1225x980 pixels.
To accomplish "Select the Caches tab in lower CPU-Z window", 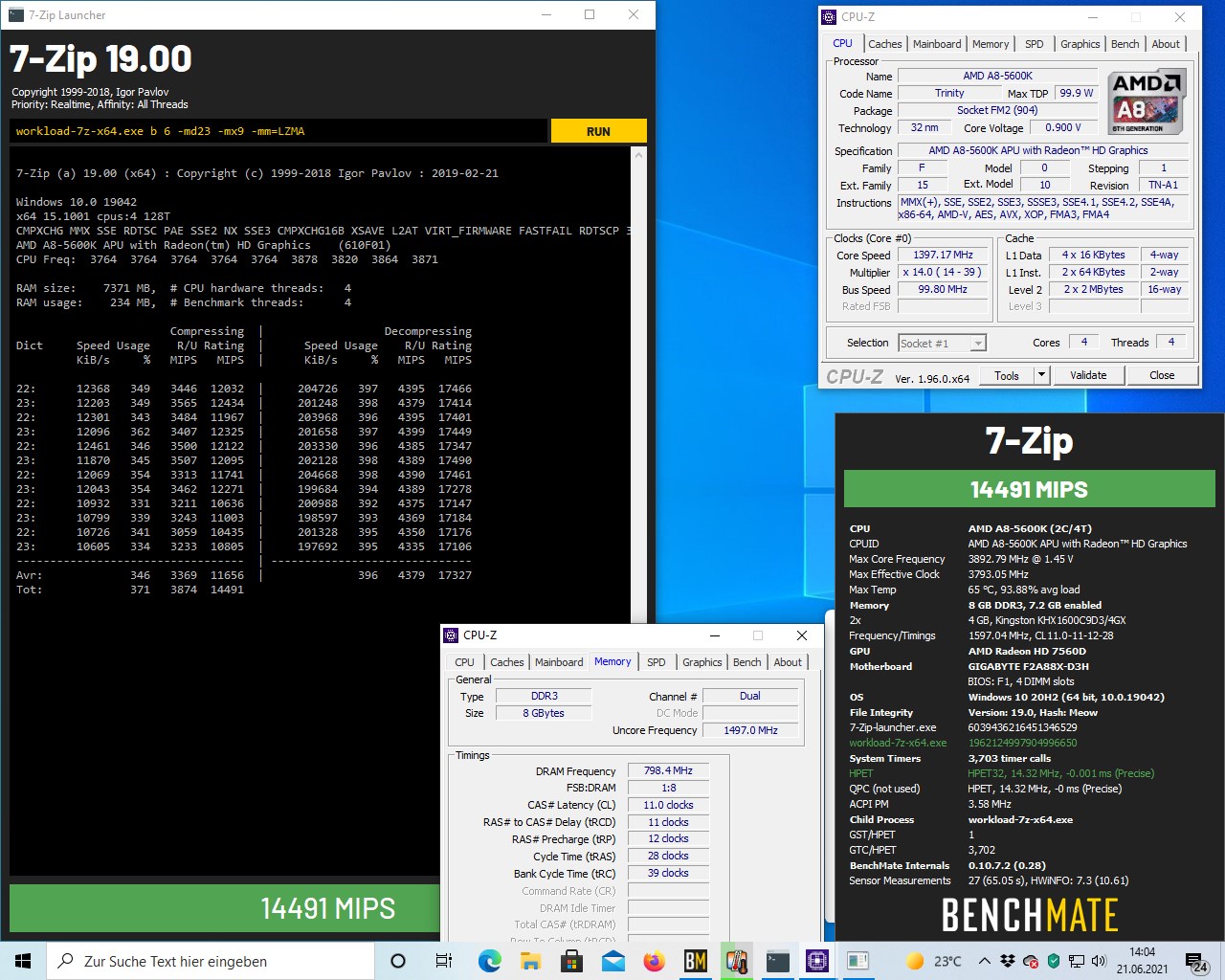I will (x=507, y=662).
